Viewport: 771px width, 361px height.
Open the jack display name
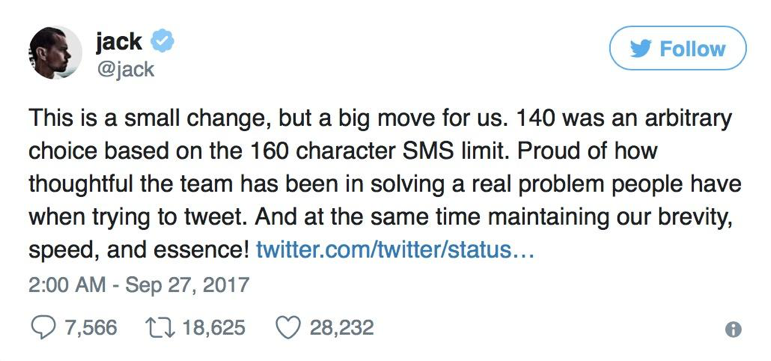119,41
